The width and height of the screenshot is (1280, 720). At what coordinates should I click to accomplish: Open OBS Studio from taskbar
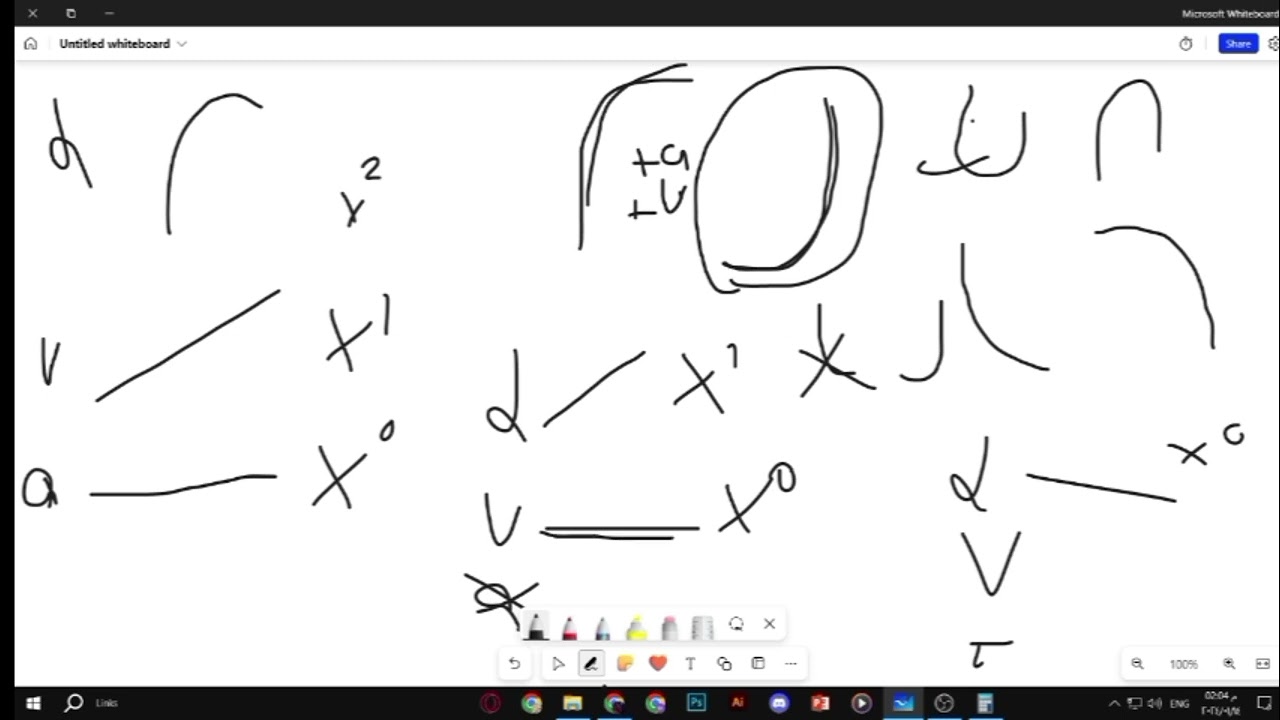pyautogui.click(x=944, y=703)
